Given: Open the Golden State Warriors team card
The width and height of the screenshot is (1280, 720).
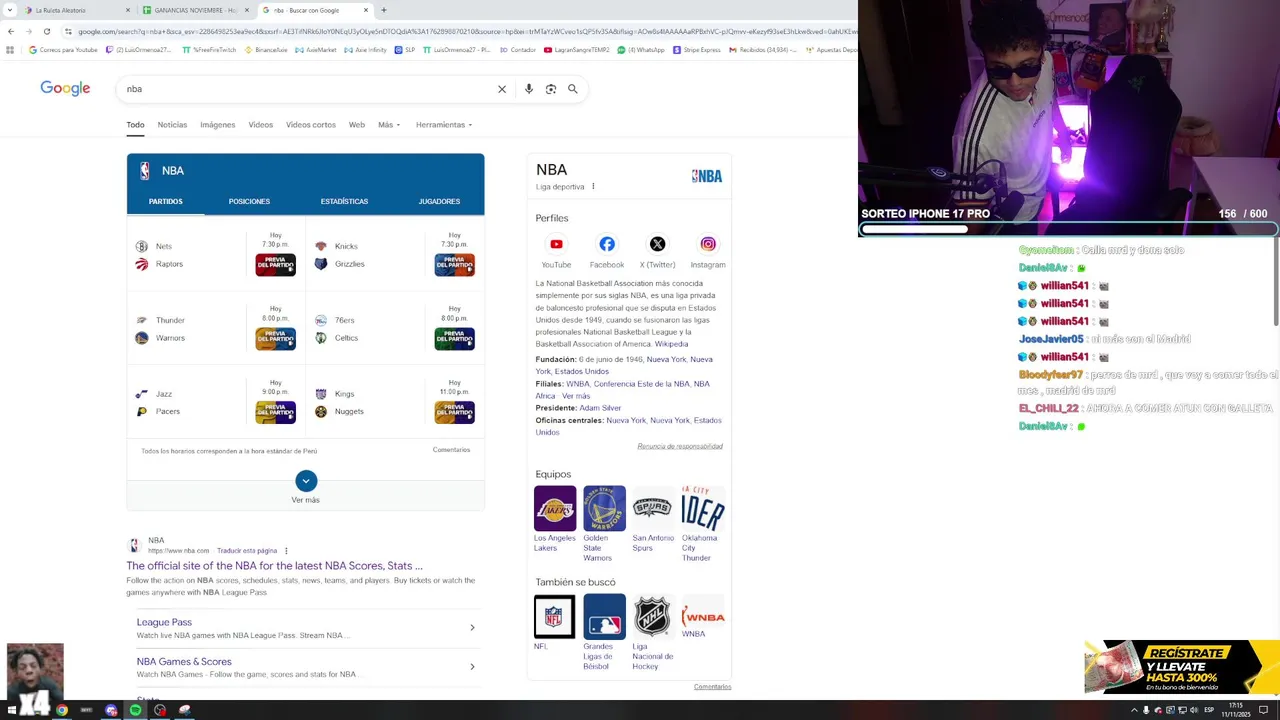Looking at the screenshot, I should 604,524.
